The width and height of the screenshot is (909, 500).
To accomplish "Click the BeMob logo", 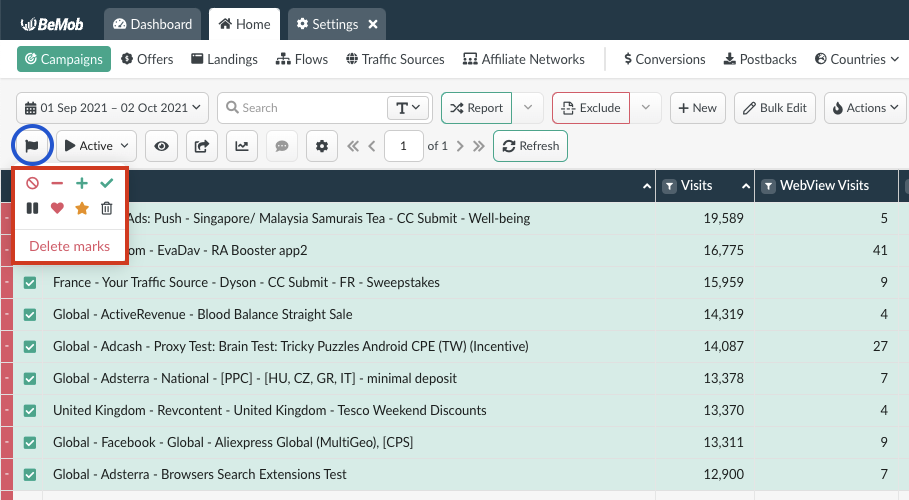I will point(52,24).
